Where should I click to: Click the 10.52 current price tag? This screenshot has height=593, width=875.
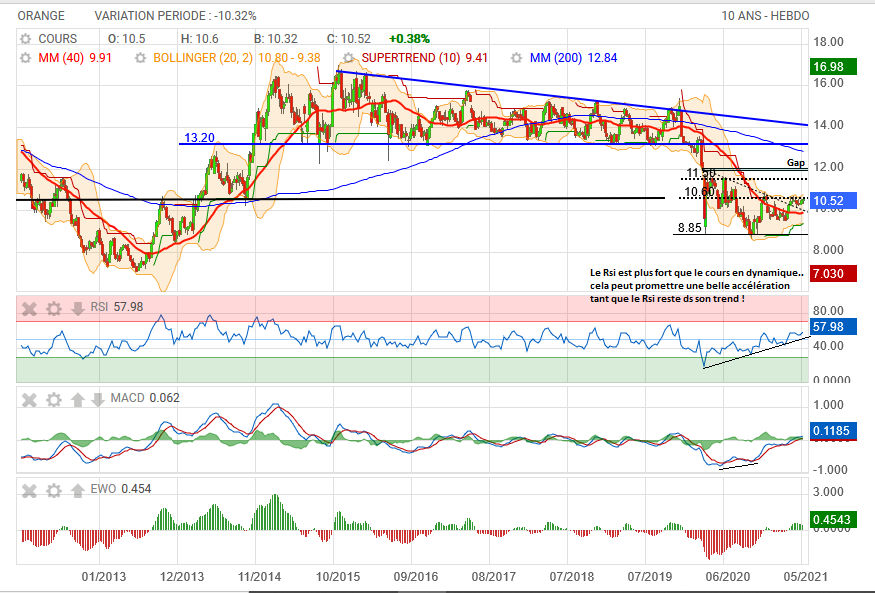(x=833, y=201)
